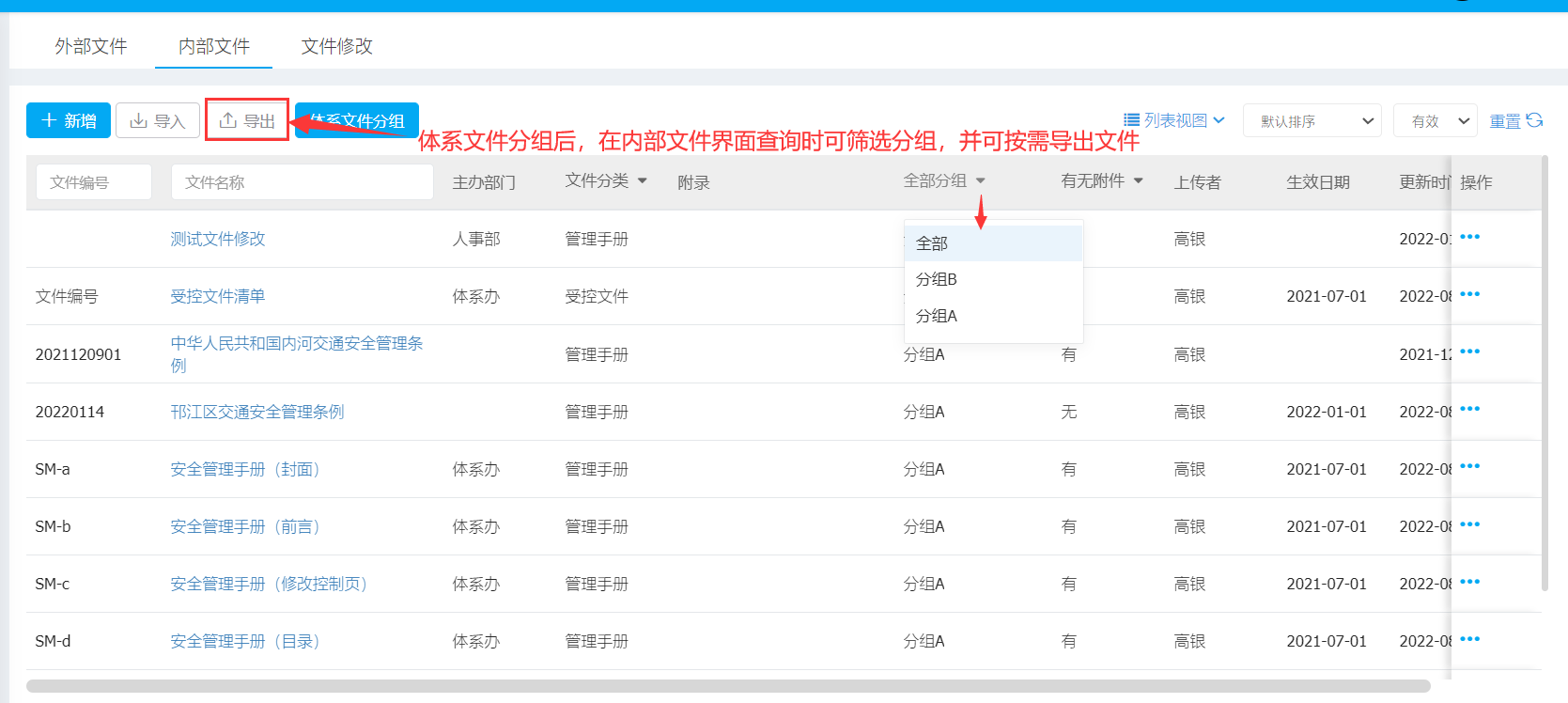Image resolution: width=1568 pixels, height=703 pixels.
Task: Choose 分组A in group dropdown list
Action: 994,316
